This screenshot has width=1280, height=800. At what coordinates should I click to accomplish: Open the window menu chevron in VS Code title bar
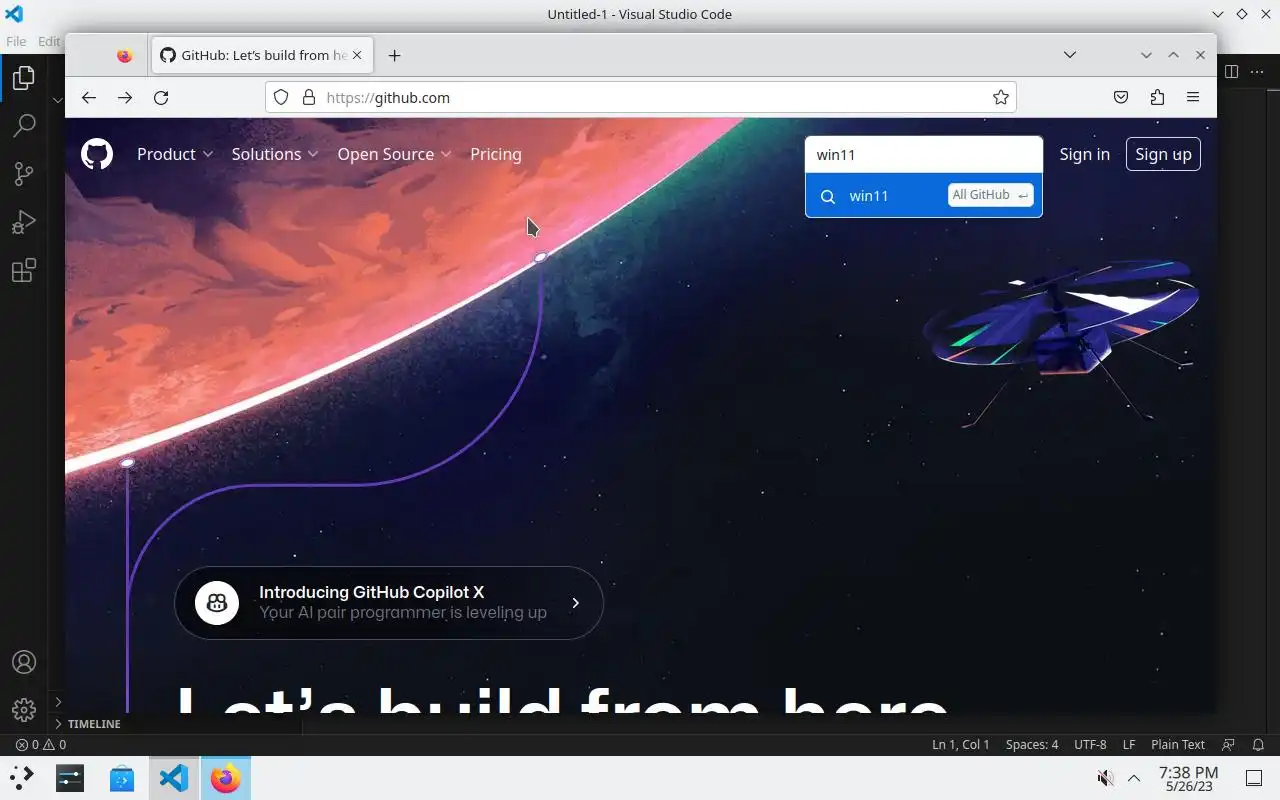tap(1217, 14)
